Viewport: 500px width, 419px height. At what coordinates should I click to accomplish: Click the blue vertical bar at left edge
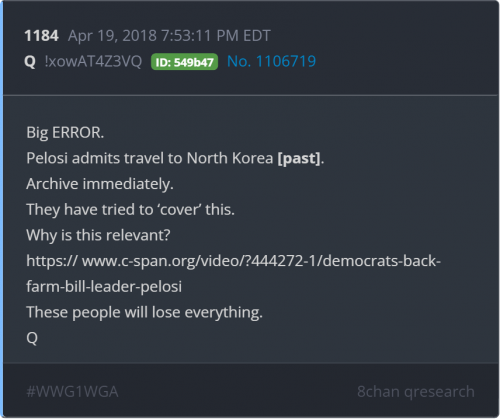point(2,209)
